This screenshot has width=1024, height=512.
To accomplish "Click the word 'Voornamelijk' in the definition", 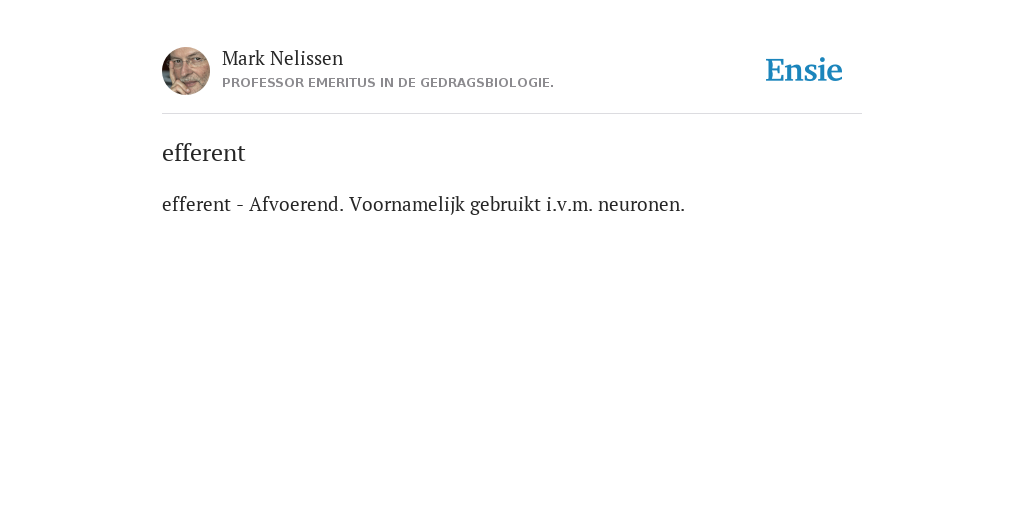I will 407,204.
